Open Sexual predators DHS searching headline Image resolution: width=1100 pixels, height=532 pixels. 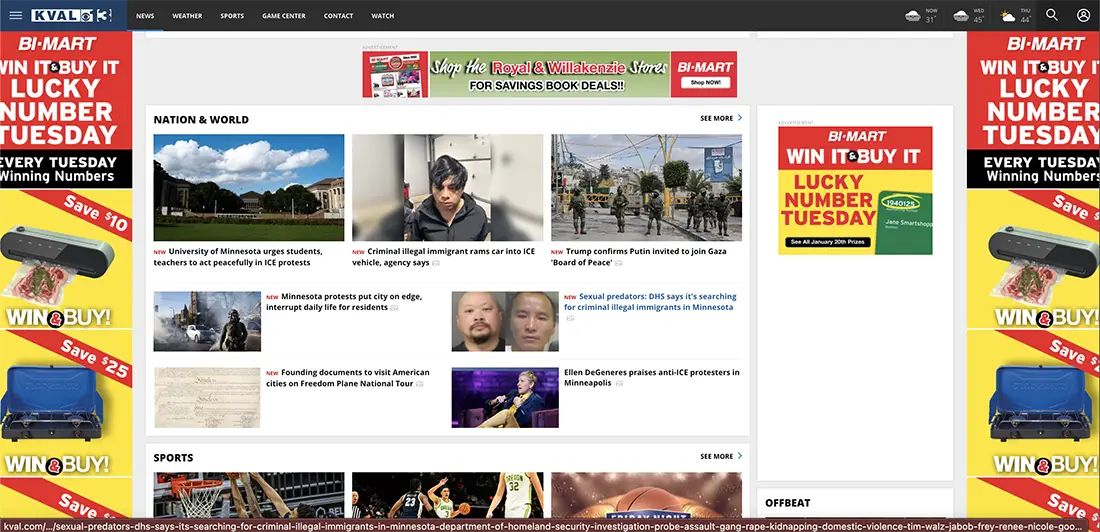(x=650, y=302)
